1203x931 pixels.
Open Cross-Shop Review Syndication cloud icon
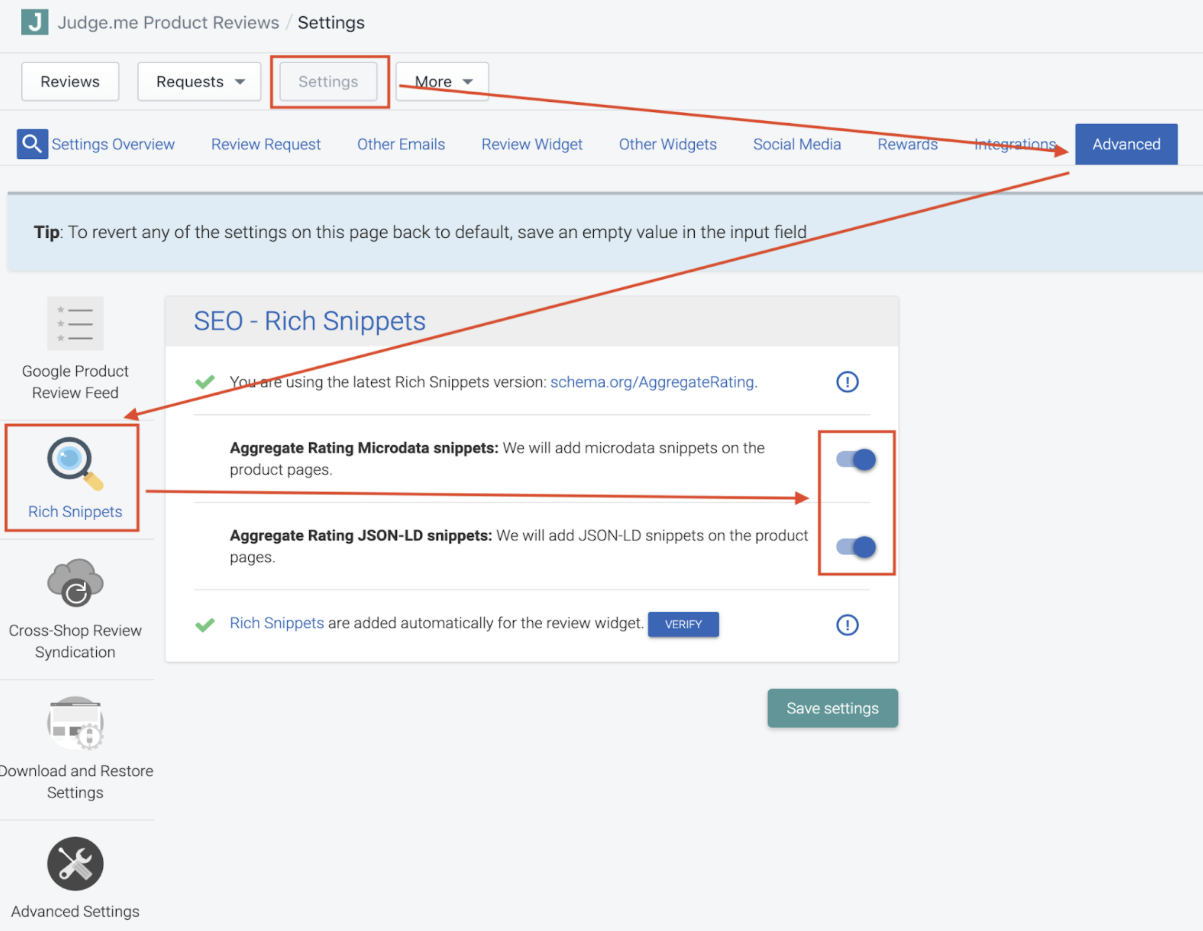point(75,584)
